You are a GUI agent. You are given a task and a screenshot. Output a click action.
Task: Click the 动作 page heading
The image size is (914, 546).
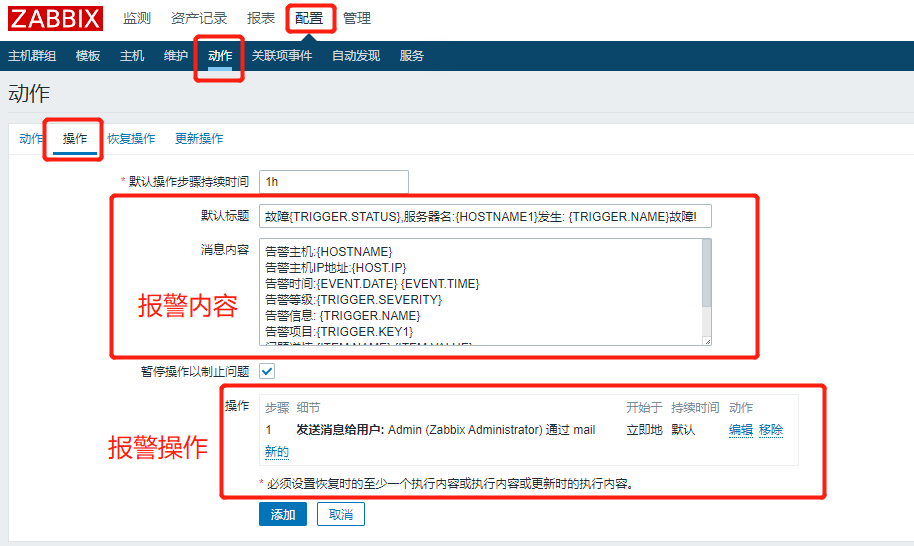pos(29,94)
